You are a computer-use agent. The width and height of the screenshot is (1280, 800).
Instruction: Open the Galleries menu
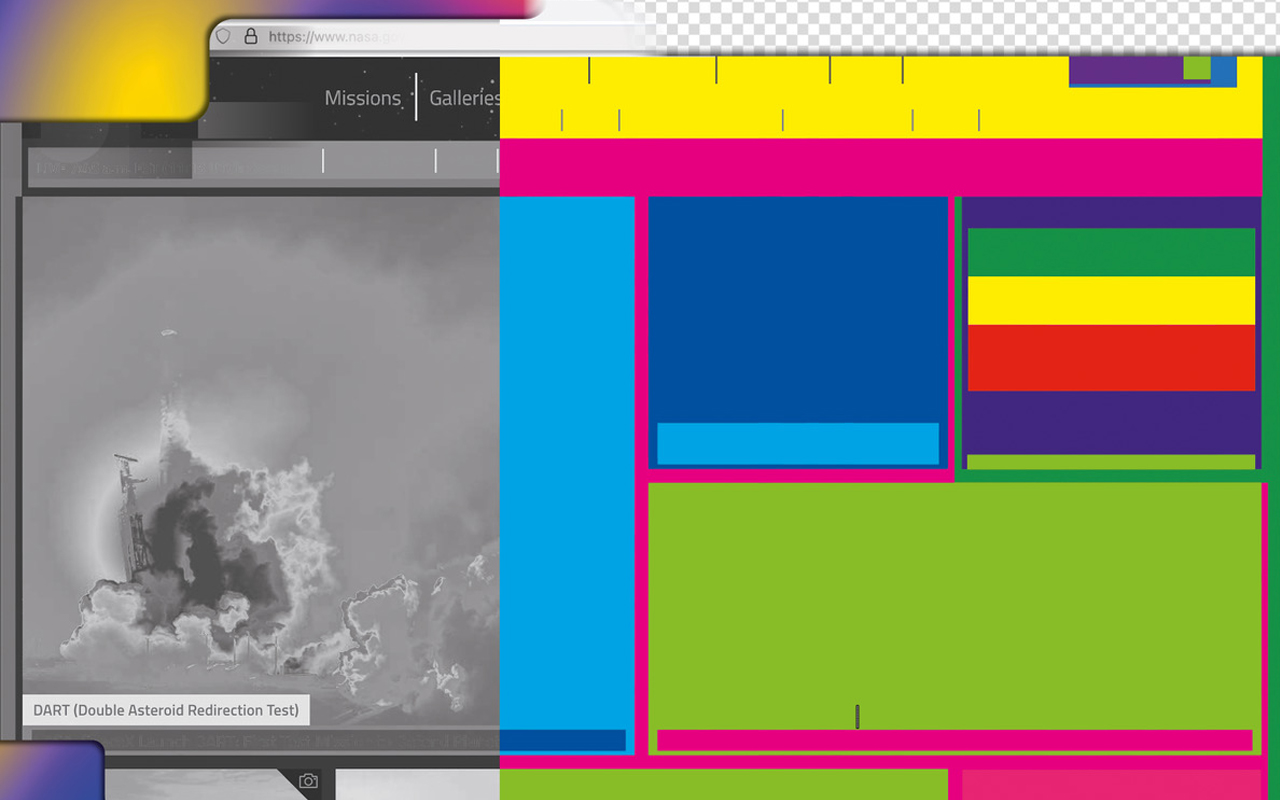[x=464, y=98]
